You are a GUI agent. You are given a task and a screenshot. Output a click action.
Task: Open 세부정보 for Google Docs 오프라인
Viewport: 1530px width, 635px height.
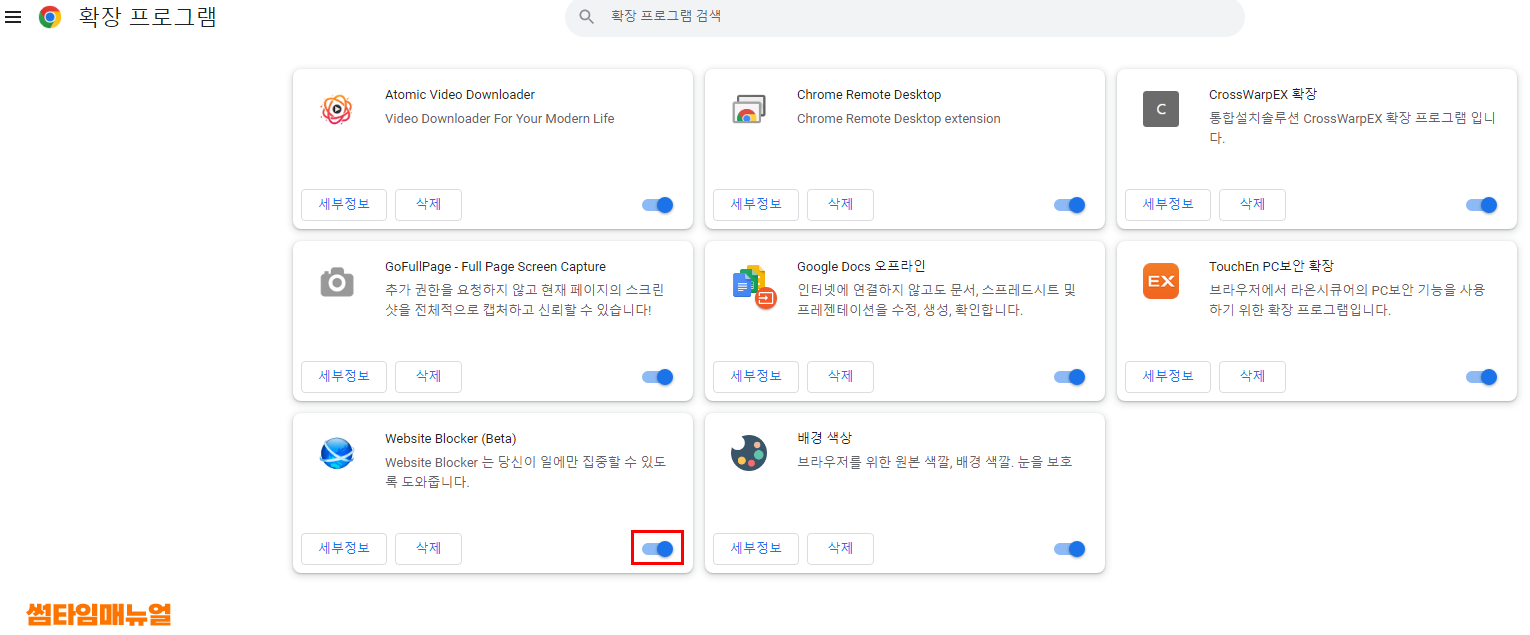(x=756, y=377)
